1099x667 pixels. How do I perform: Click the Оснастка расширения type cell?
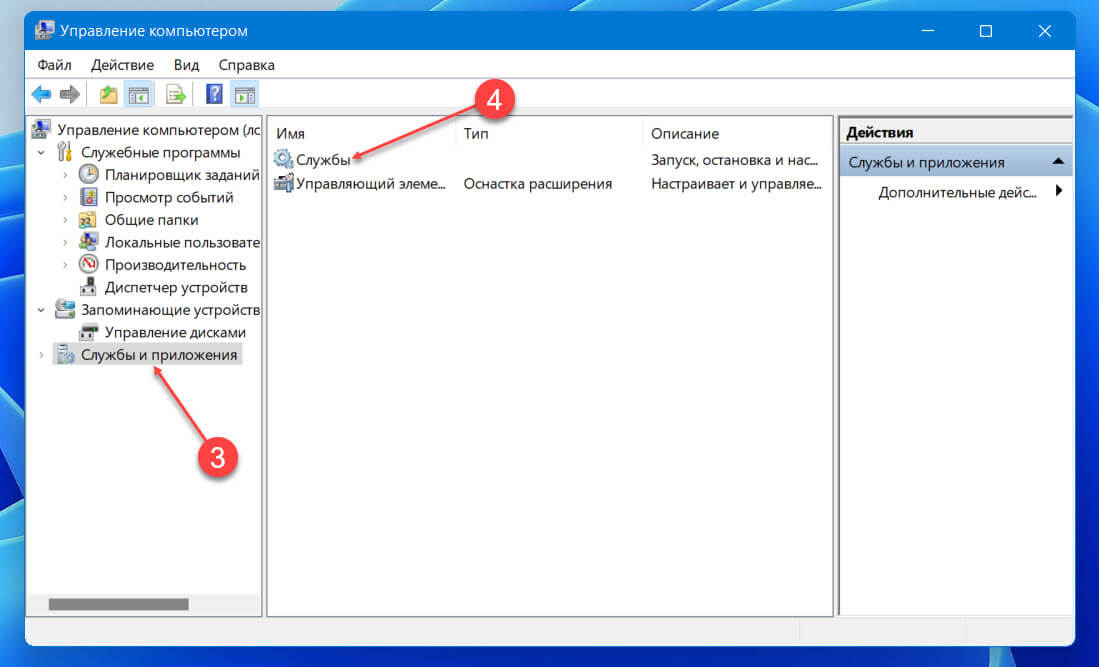click(x=538, y=184)
